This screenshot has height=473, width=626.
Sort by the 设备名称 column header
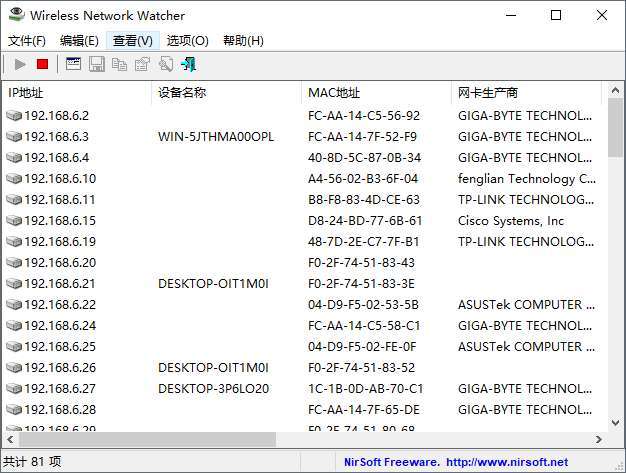coord(226,93)
